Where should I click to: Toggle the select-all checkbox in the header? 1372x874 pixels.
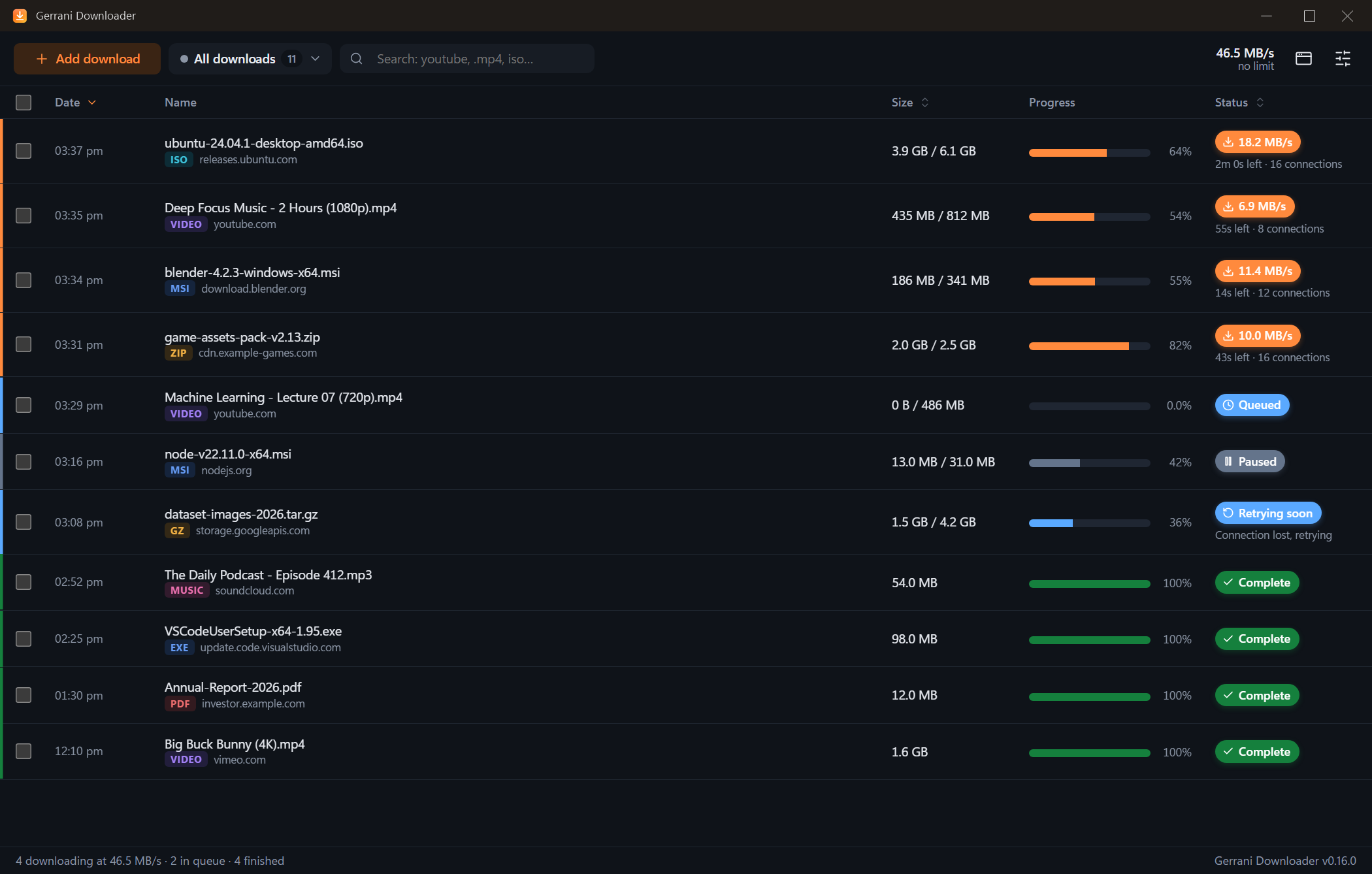click(x=24, y=103)
